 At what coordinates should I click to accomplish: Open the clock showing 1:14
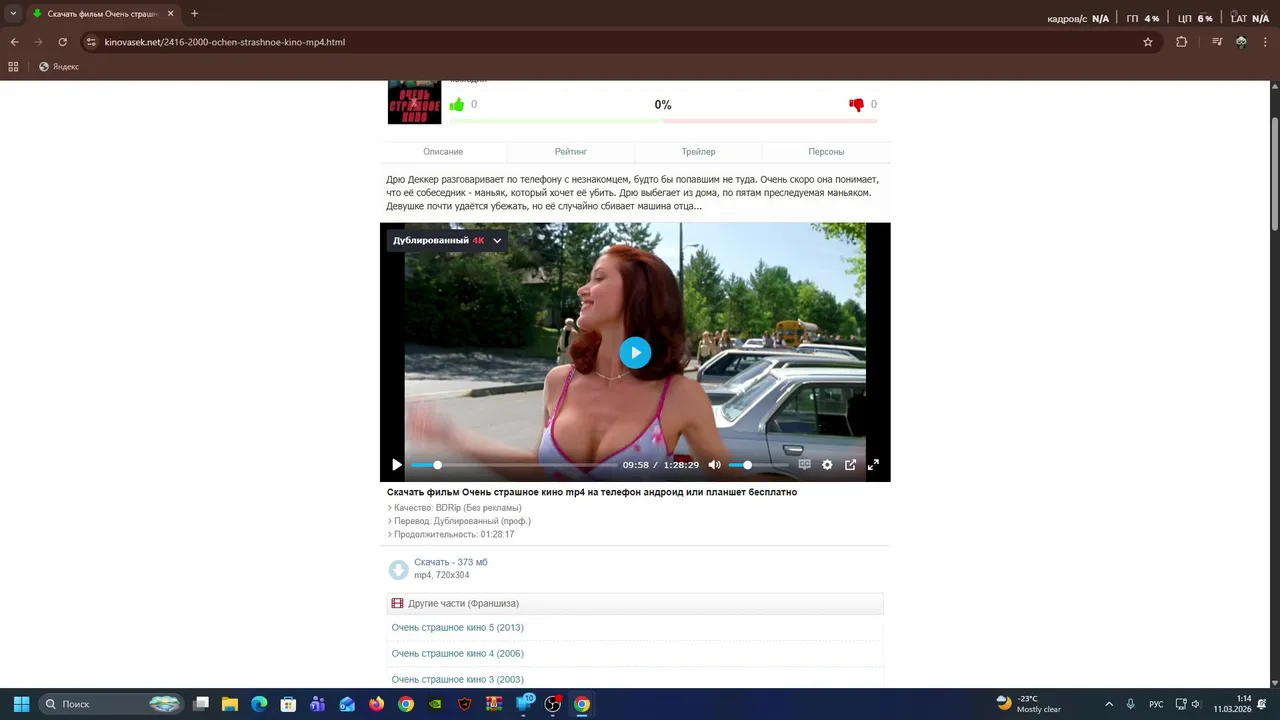coord(1233,704)
